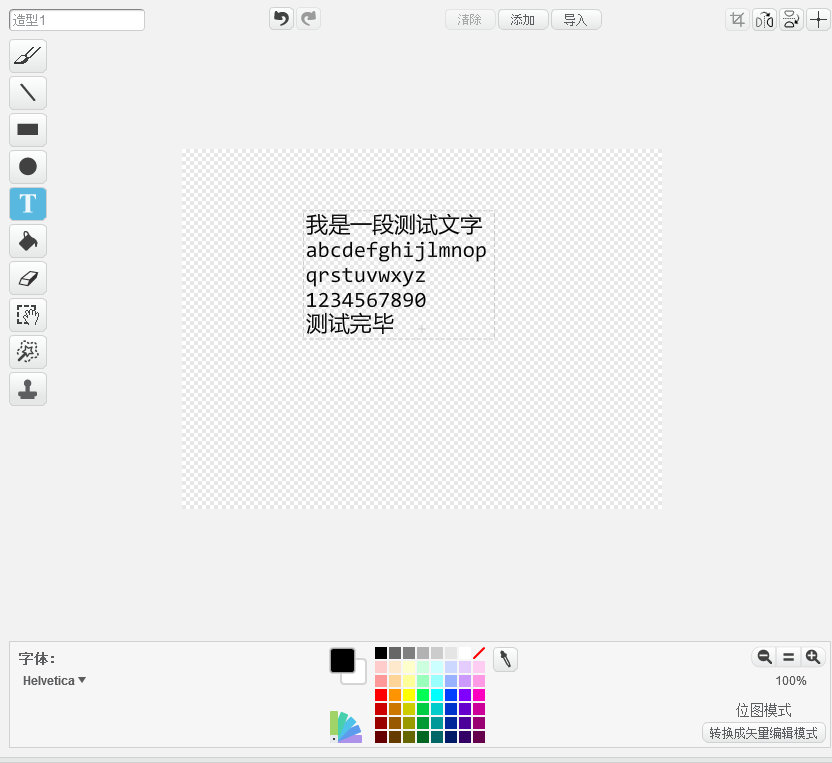Use the Select tool
832x763 pixels.
point(27,315)
